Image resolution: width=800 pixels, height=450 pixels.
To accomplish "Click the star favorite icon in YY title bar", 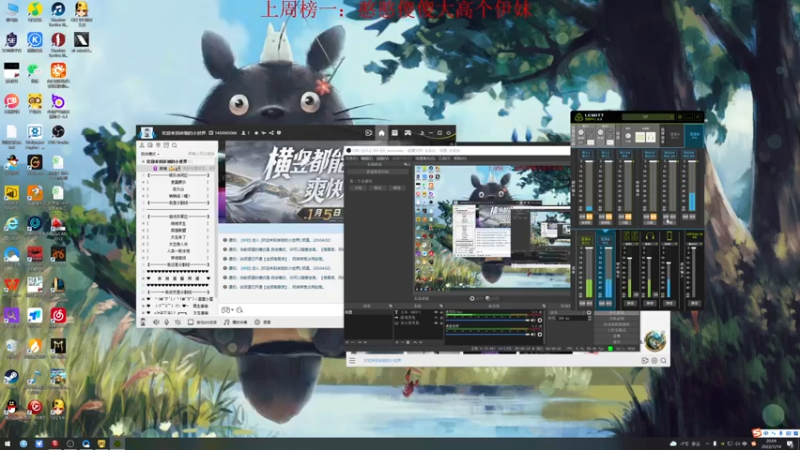I will [x=256, y=133].
